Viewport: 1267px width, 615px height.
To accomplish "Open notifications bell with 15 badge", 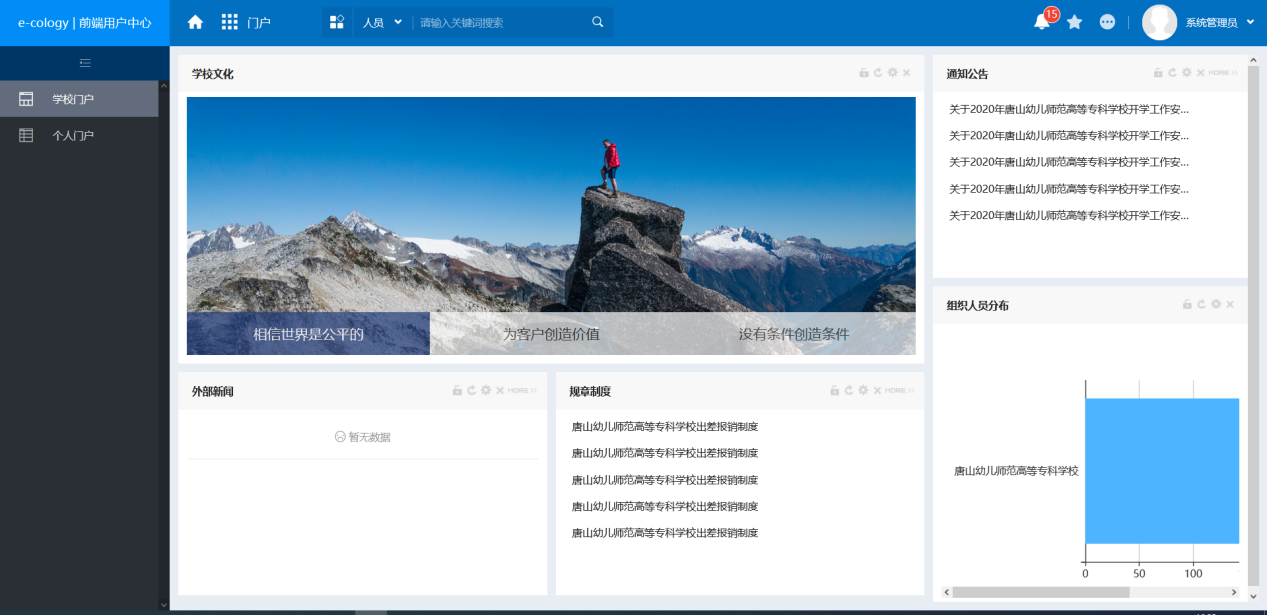I will (1042, 22).
